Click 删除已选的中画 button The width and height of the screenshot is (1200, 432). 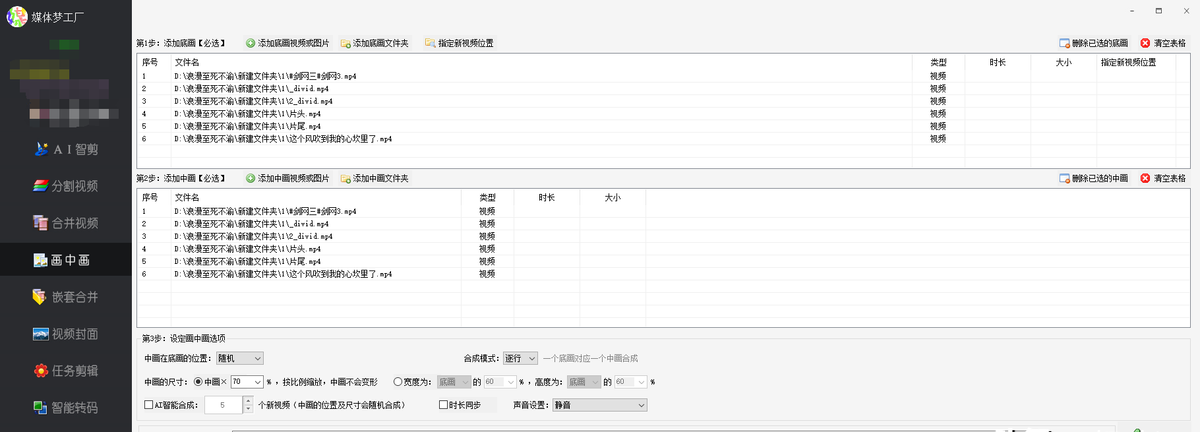1093,178
